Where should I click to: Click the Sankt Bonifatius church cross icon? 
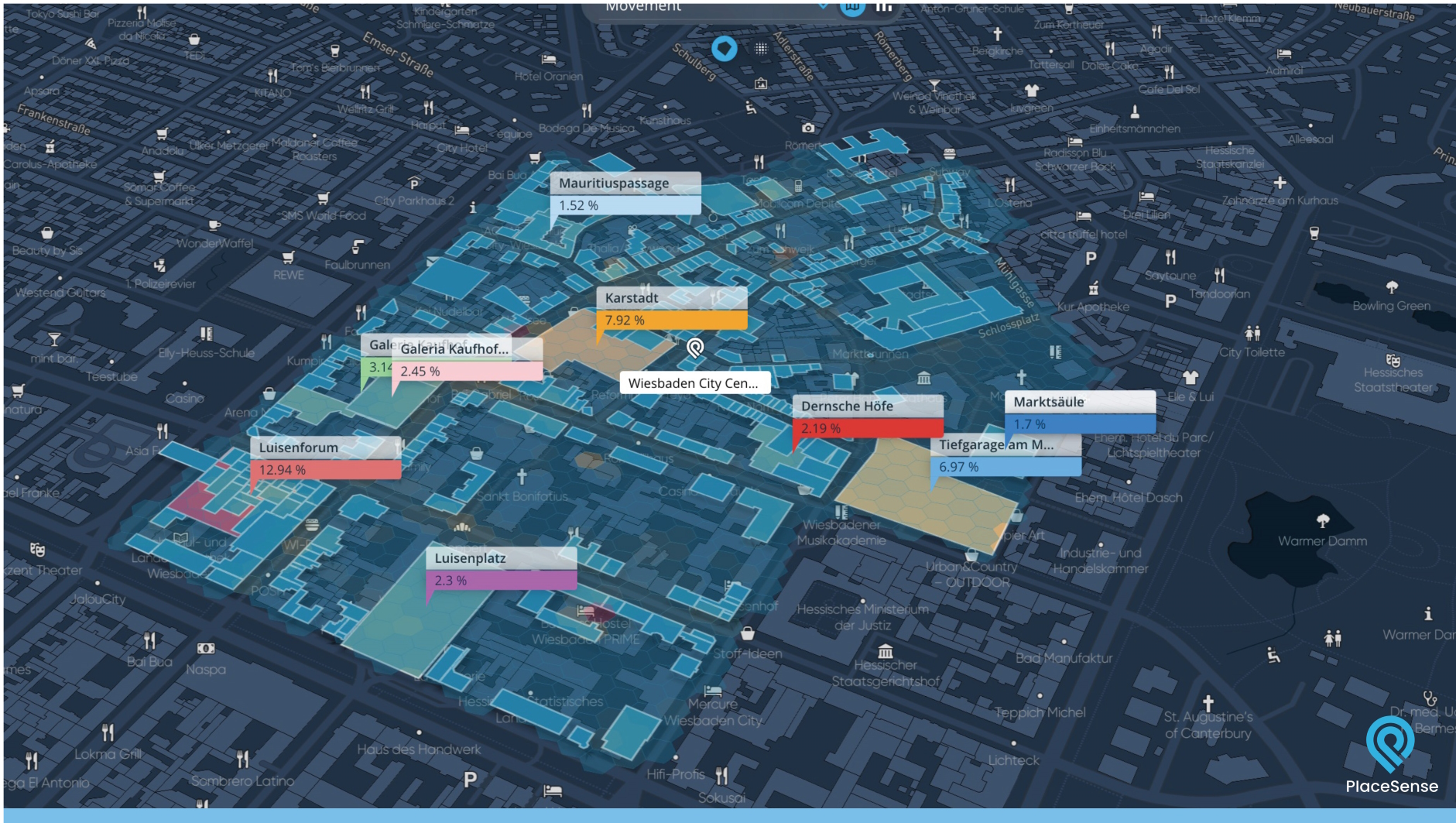pyautogui.click(x=522, y=476)
